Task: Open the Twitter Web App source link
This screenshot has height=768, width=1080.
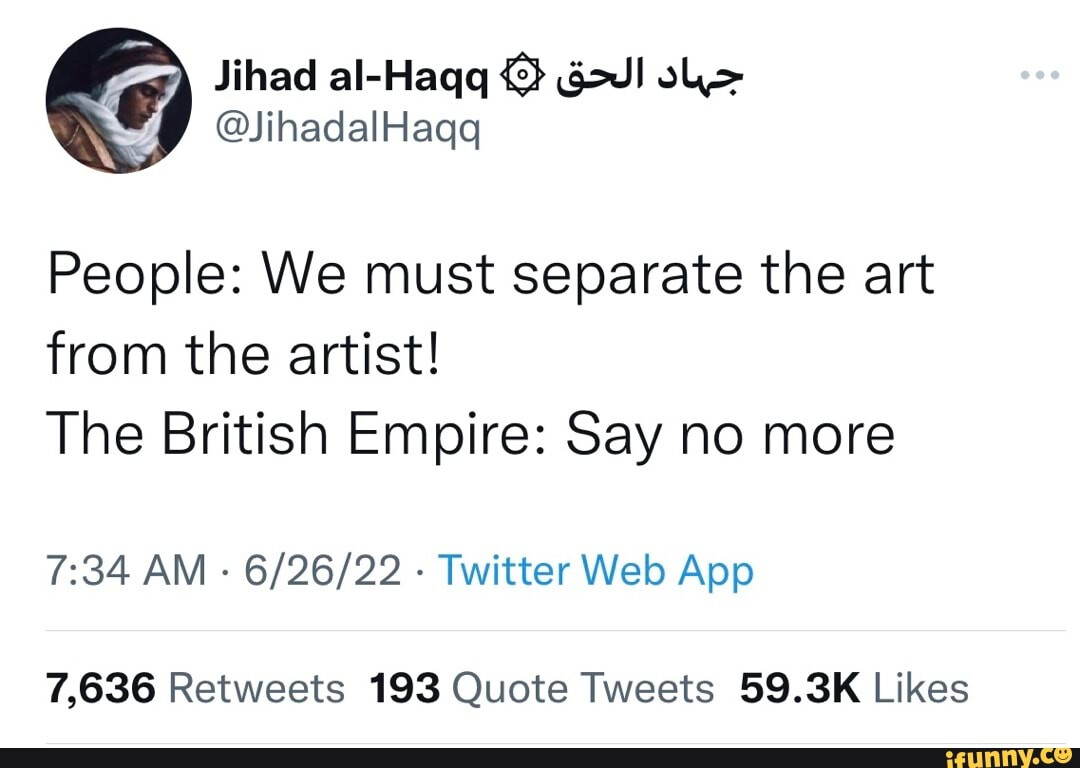Action: tap(596, 572)
